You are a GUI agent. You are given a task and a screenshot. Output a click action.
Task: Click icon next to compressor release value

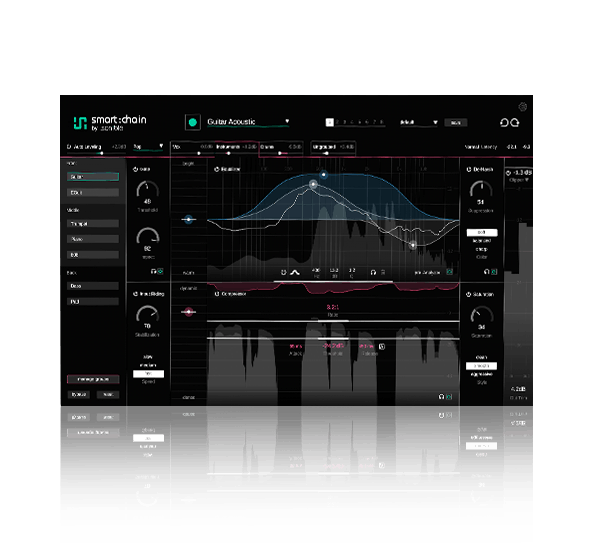coord(382,347)
